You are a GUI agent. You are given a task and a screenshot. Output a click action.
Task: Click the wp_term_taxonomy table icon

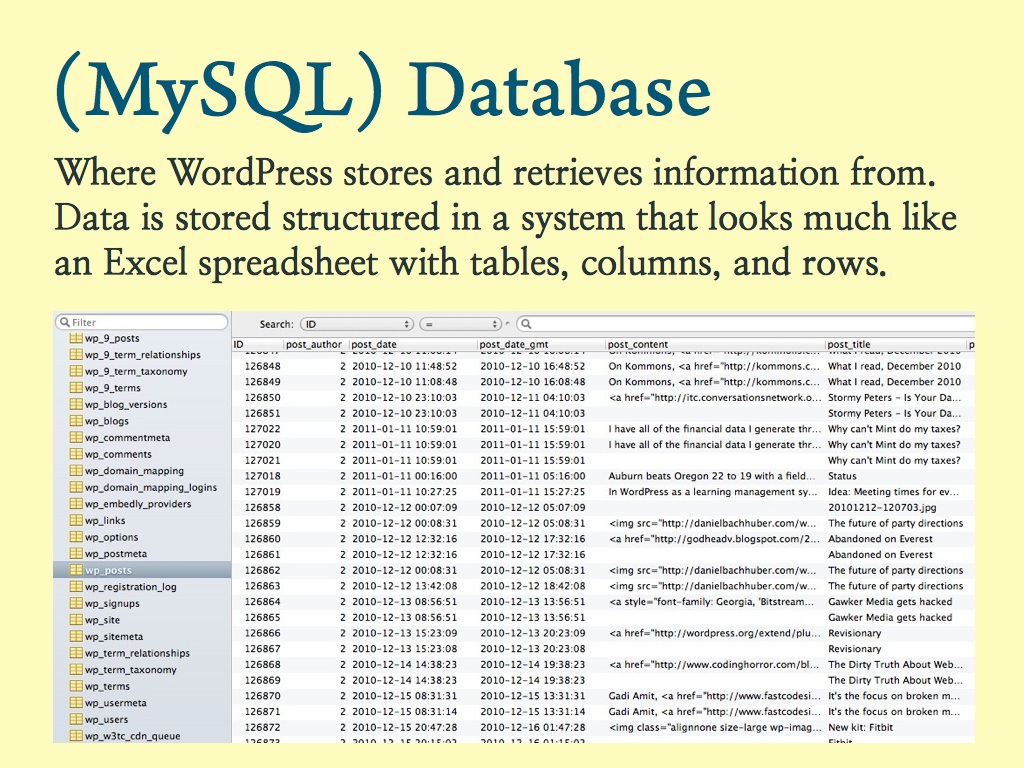pos(76,669)
